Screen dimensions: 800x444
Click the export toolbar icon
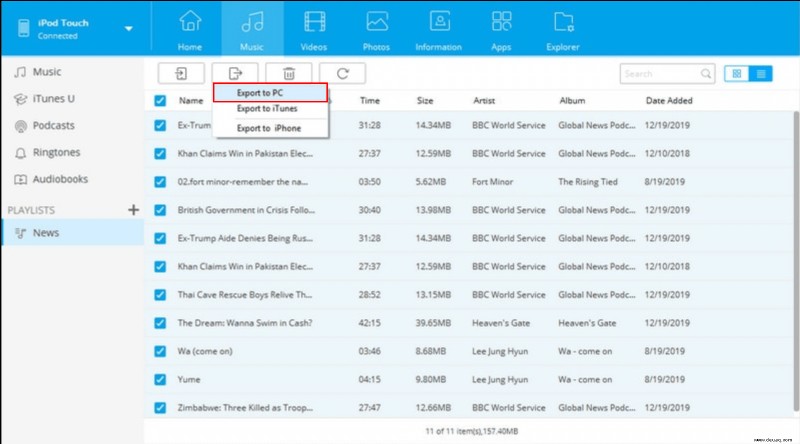pos(235,73)
